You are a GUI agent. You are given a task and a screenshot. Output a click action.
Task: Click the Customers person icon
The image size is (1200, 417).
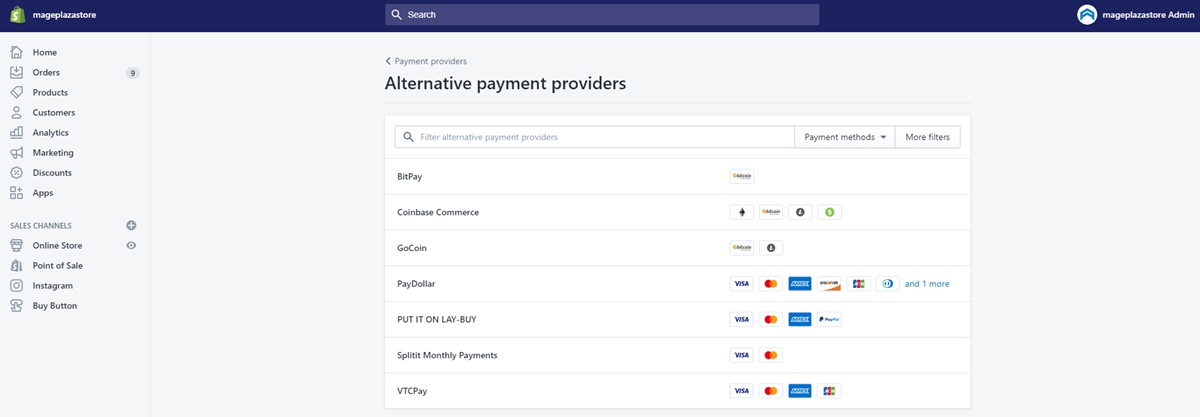(x=16, y=112)
